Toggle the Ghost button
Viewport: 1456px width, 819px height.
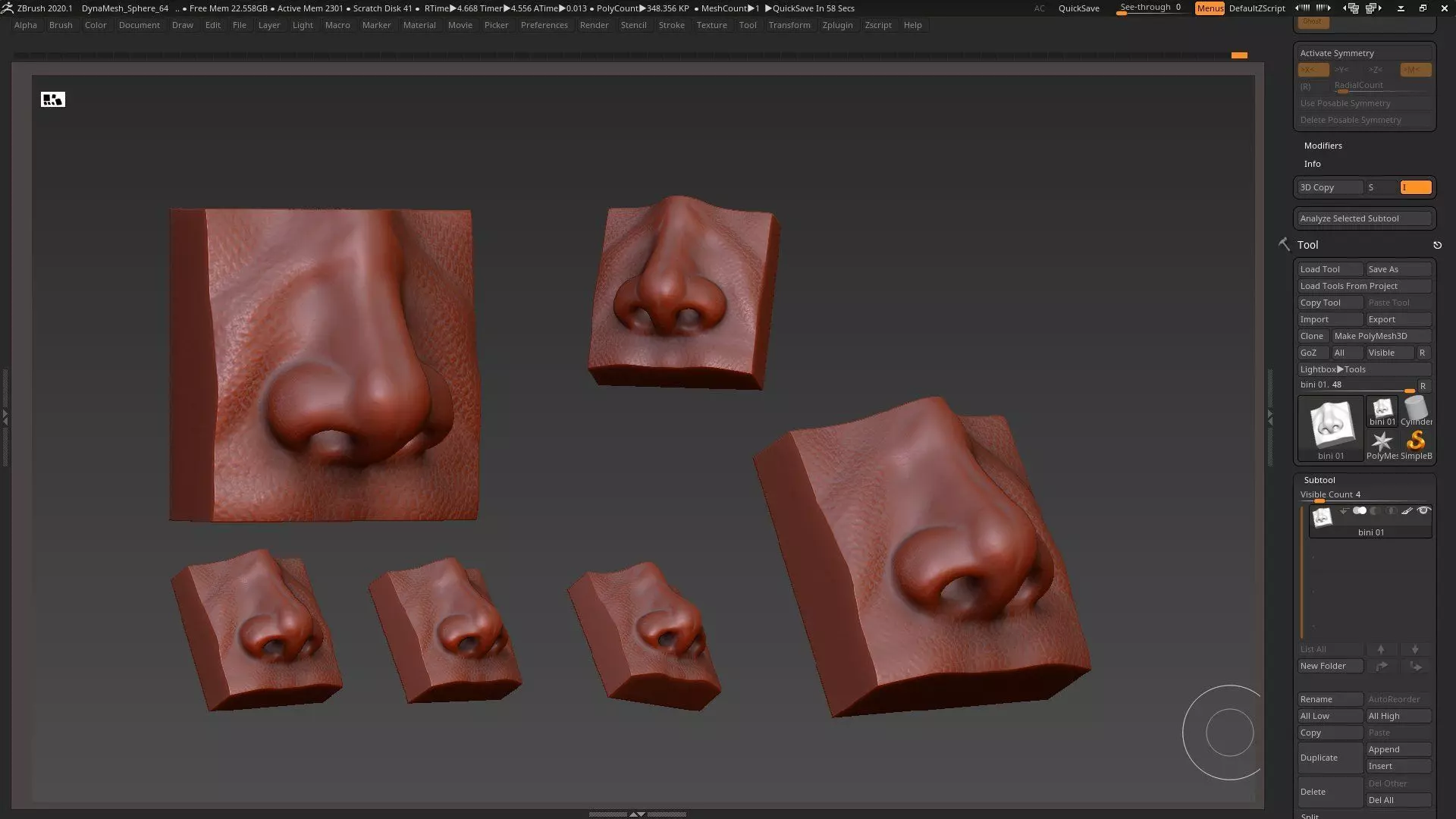pos(1313,22)
